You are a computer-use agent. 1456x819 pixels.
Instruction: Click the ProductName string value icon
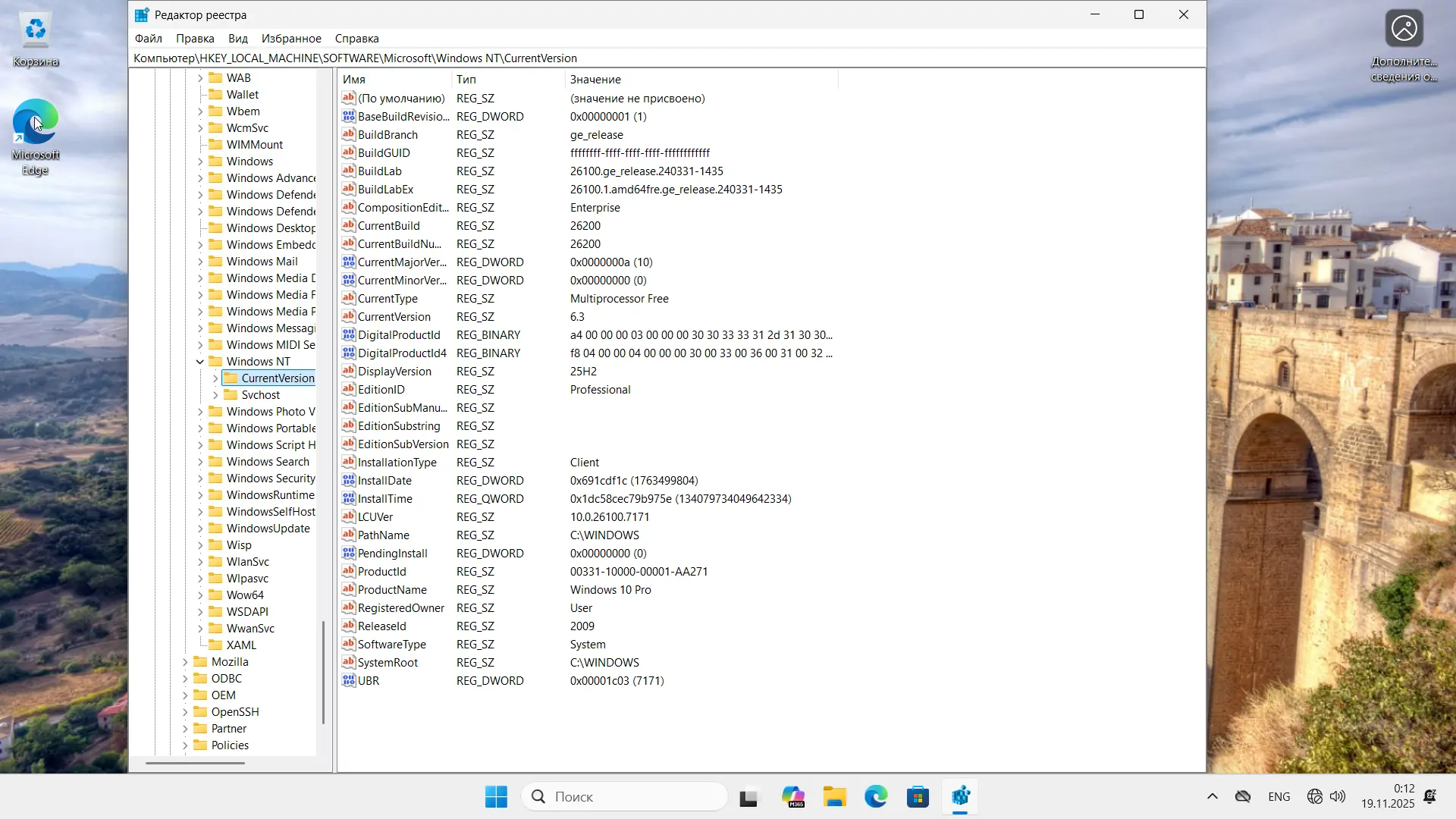[348, 589]
